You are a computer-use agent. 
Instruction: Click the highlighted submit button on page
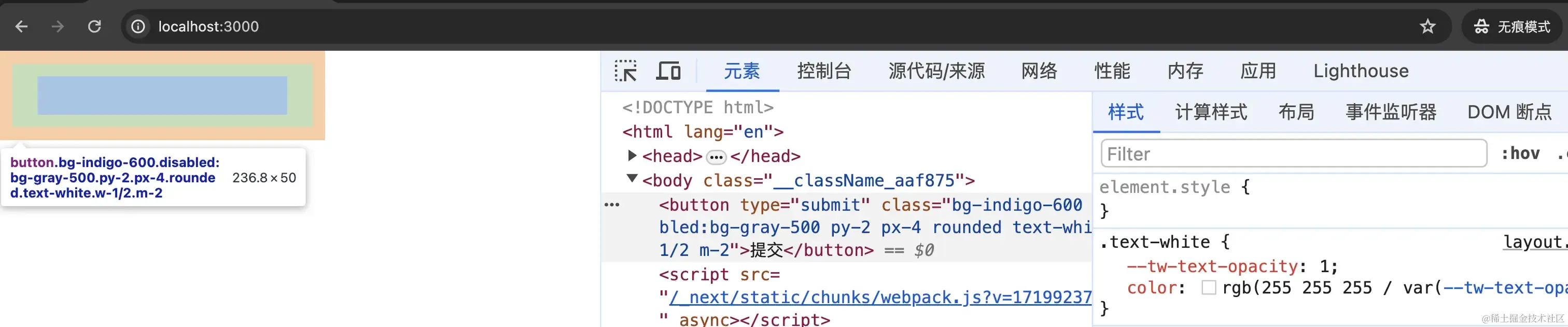pyautogui.click(x=162, y=95)
